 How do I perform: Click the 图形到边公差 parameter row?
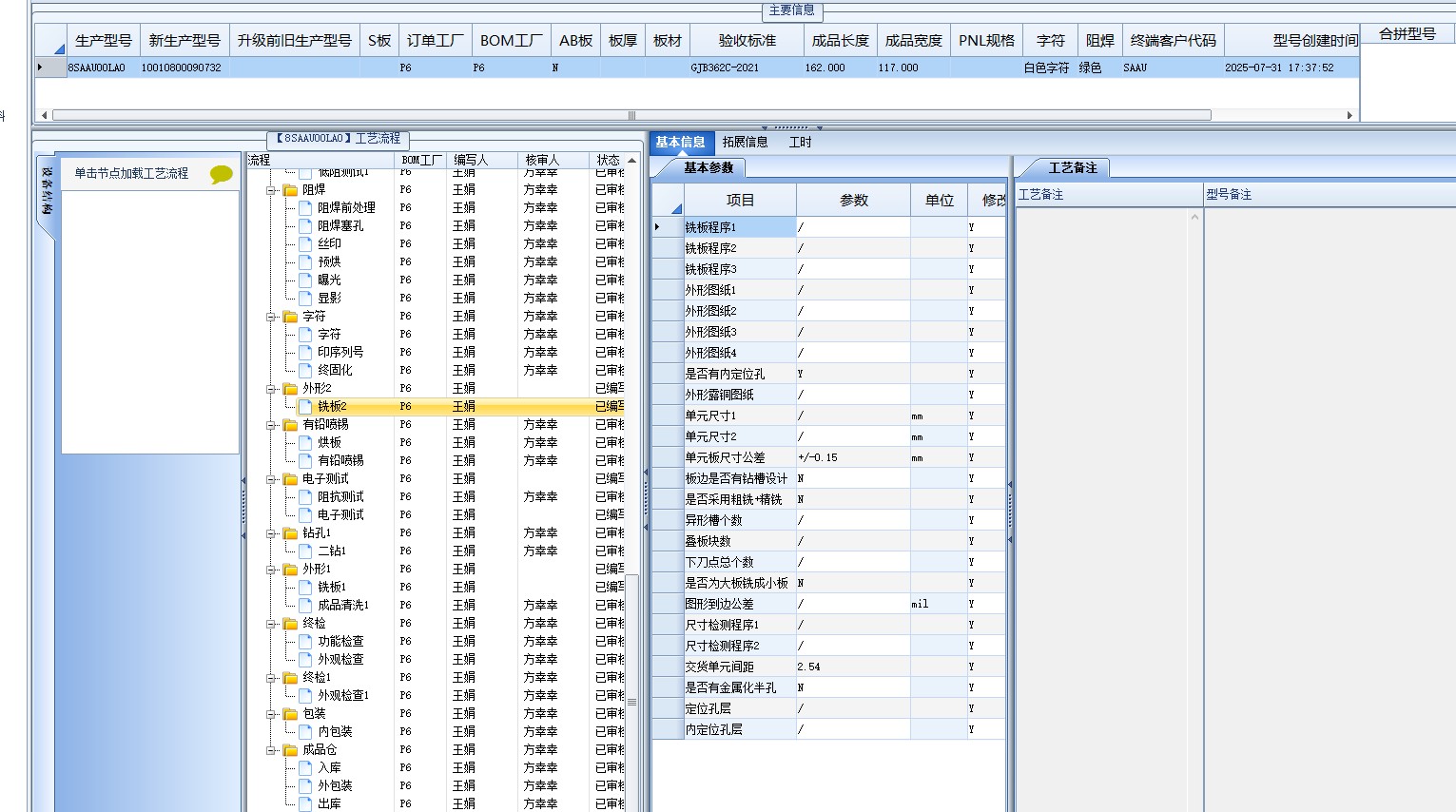(x=828, y=605)
